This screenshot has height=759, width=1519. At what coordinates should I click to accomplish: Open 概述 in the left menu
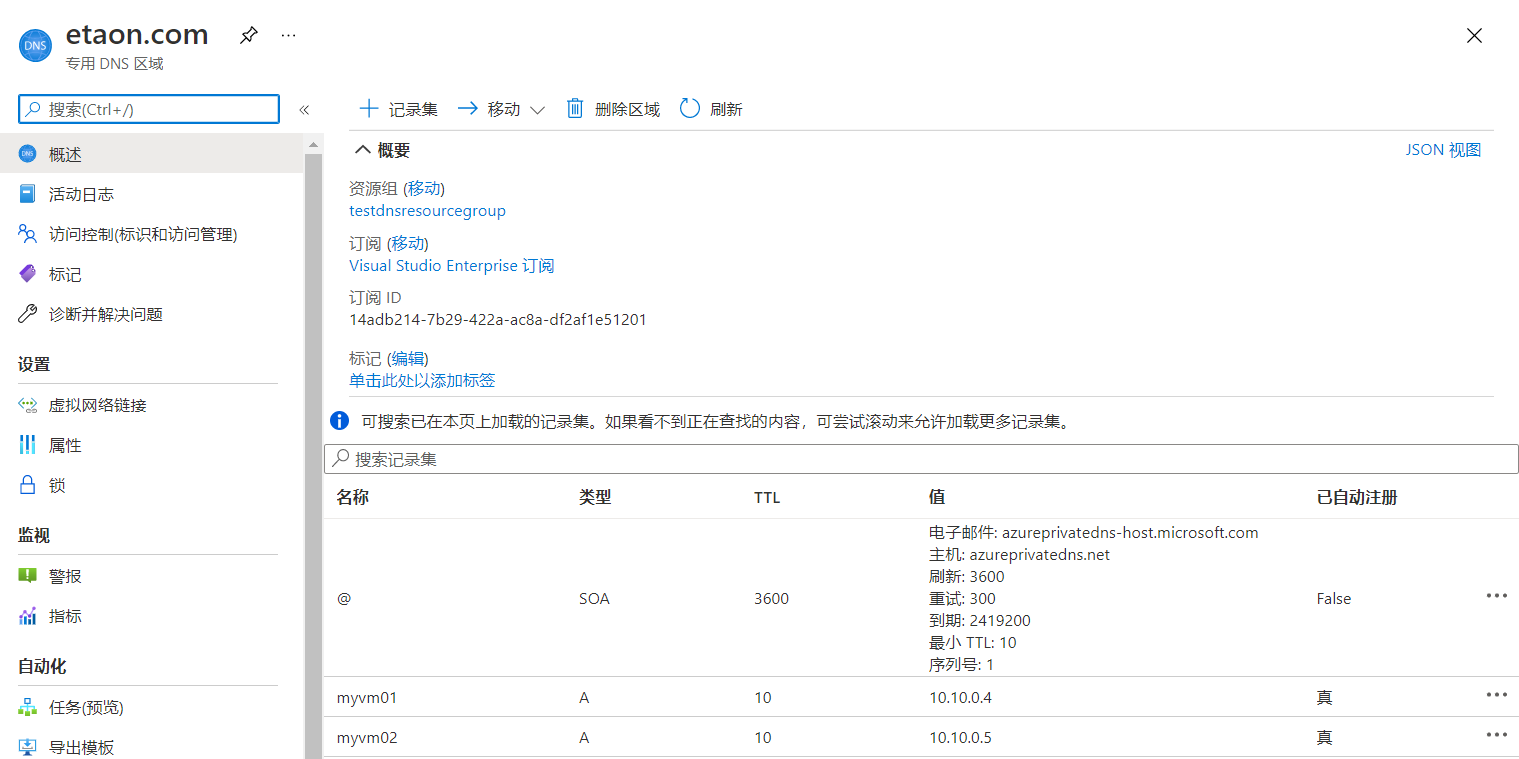151,154
